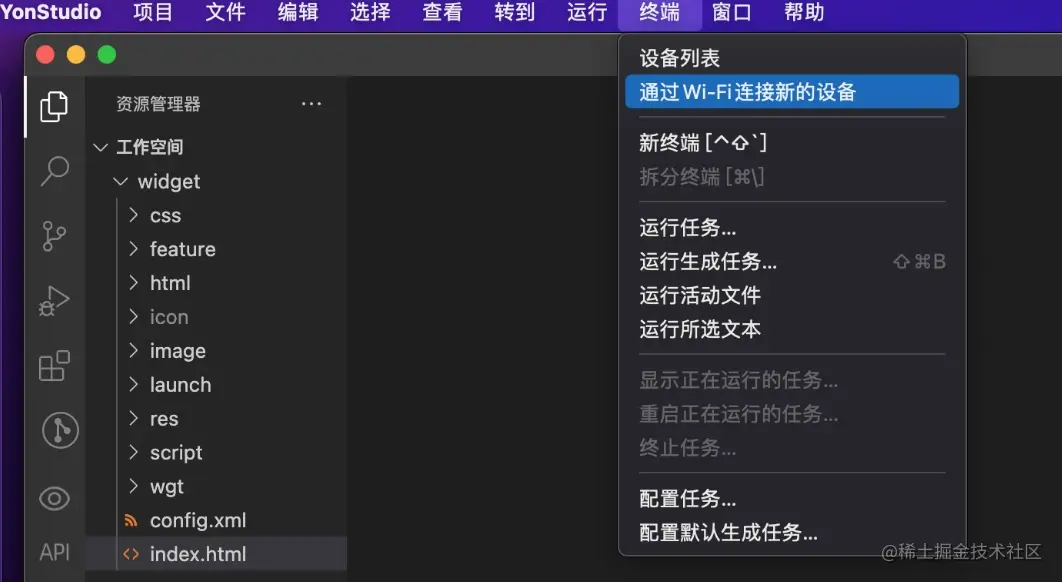Open the eye preview icon in sidebar

coord(54,499)
